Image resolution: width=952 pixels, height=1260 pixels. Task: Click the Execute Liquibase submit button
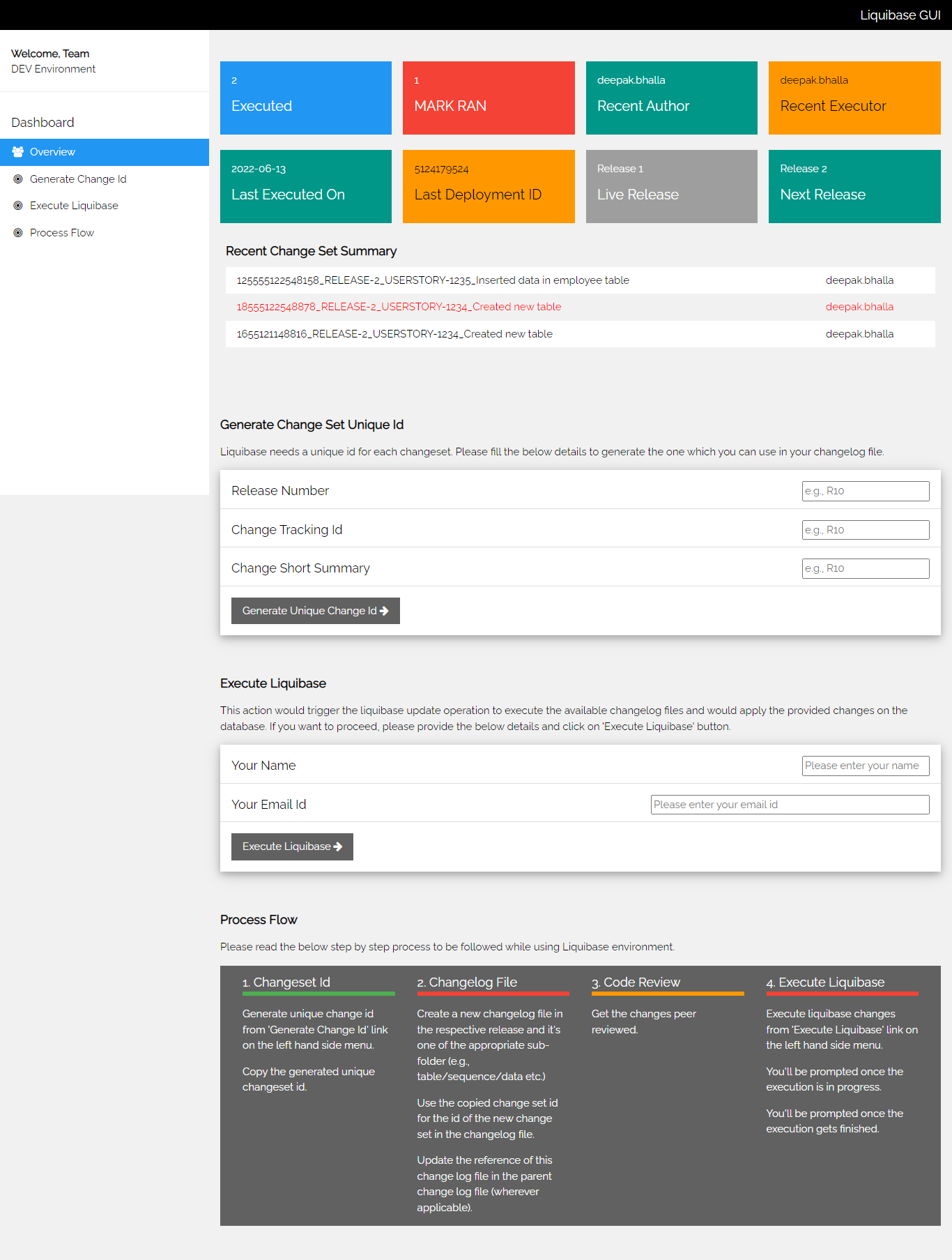292,847
